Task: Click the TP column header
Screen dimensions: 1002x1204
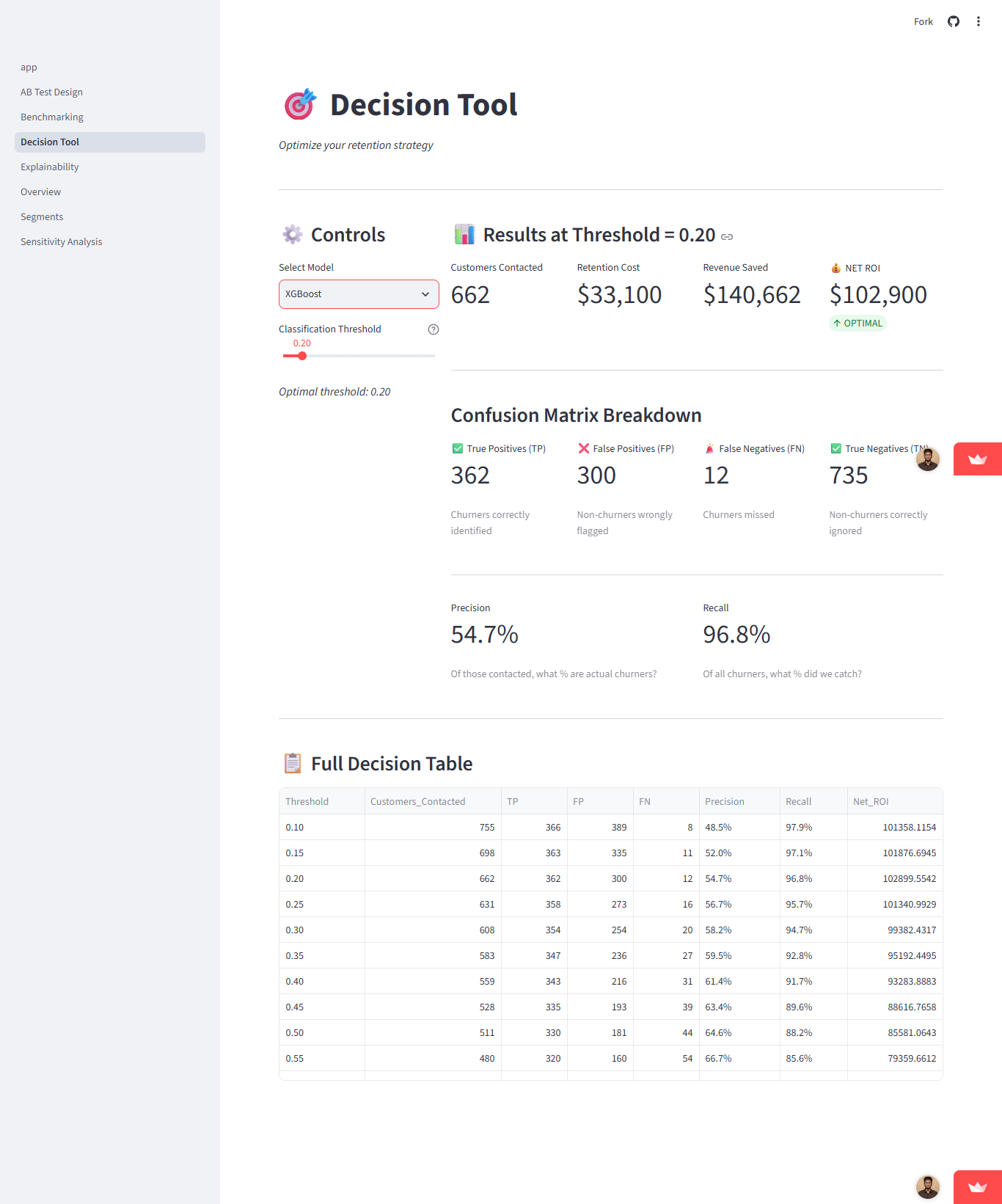Action: point(534,801)
